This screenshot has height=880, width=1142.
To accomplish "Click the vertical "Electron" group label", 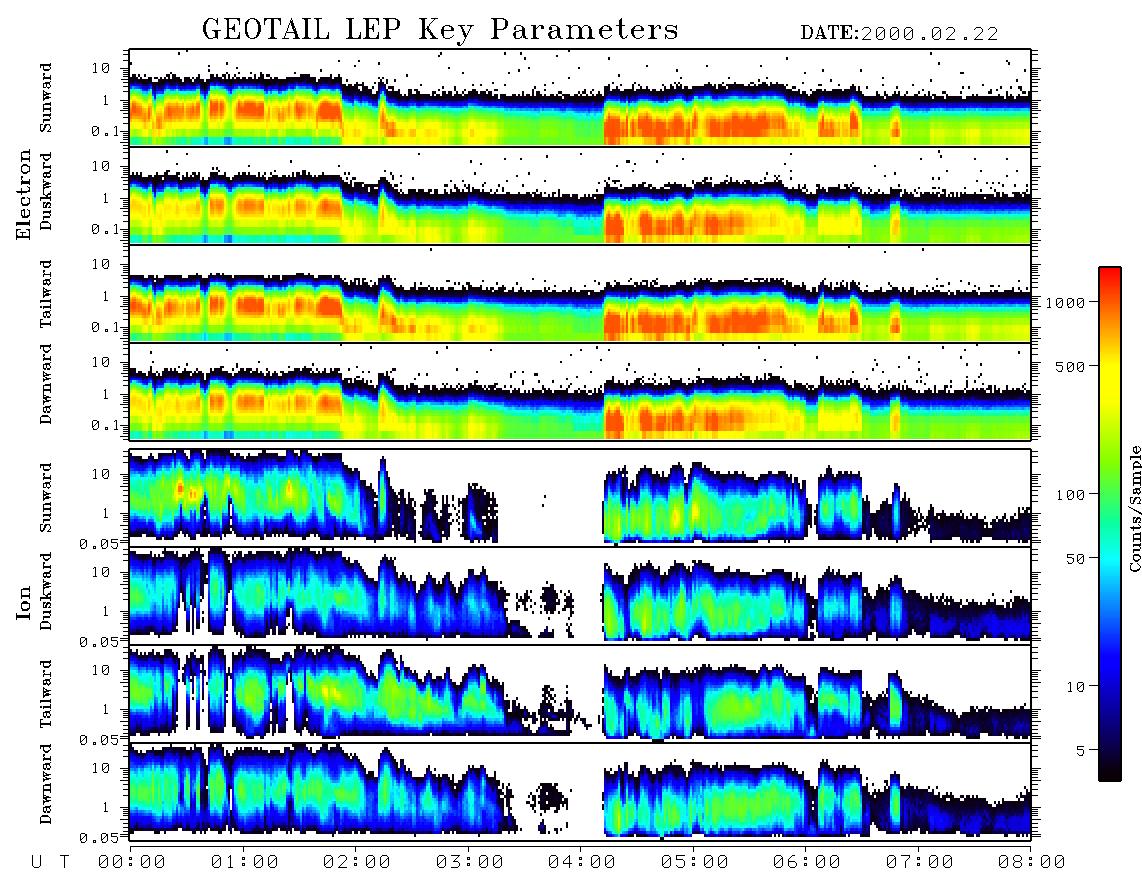I will tap(24, 194).
